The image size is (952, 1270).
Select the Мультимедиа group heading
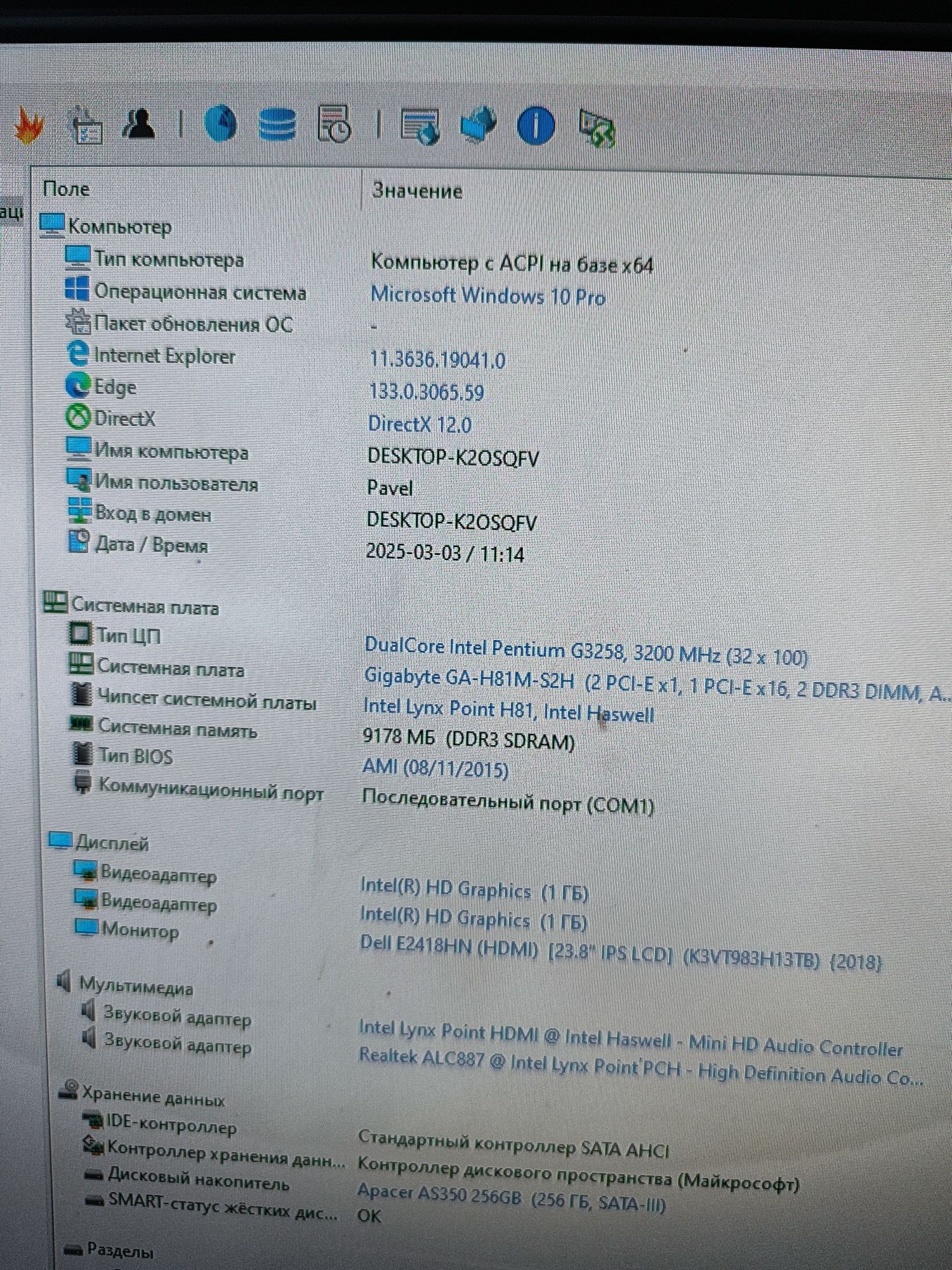click(x=136, y=986)
